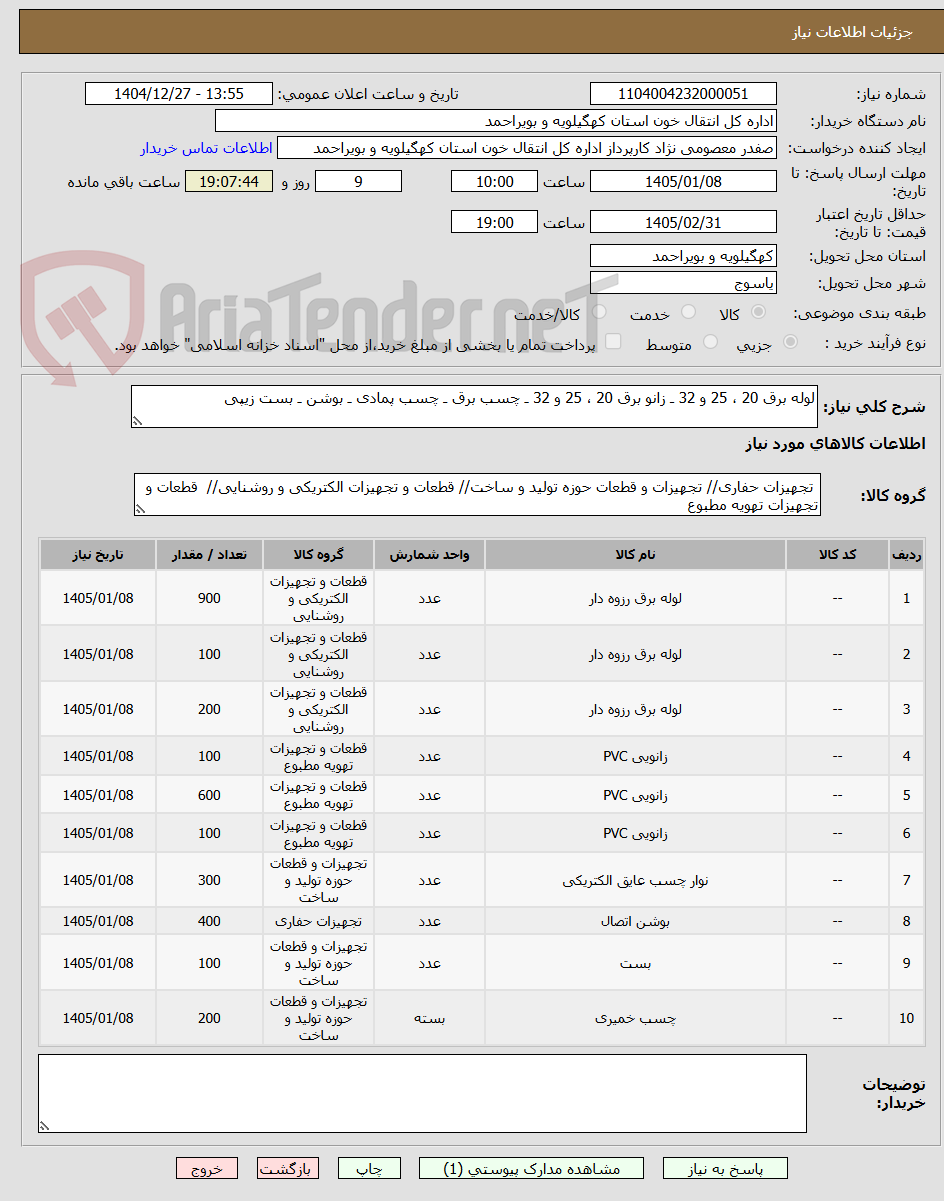Image resolution: width=944 pixels, height=1201 pixels.
Task: Click لوله برق رزوه دار in row 1
Action: (635, 598)
